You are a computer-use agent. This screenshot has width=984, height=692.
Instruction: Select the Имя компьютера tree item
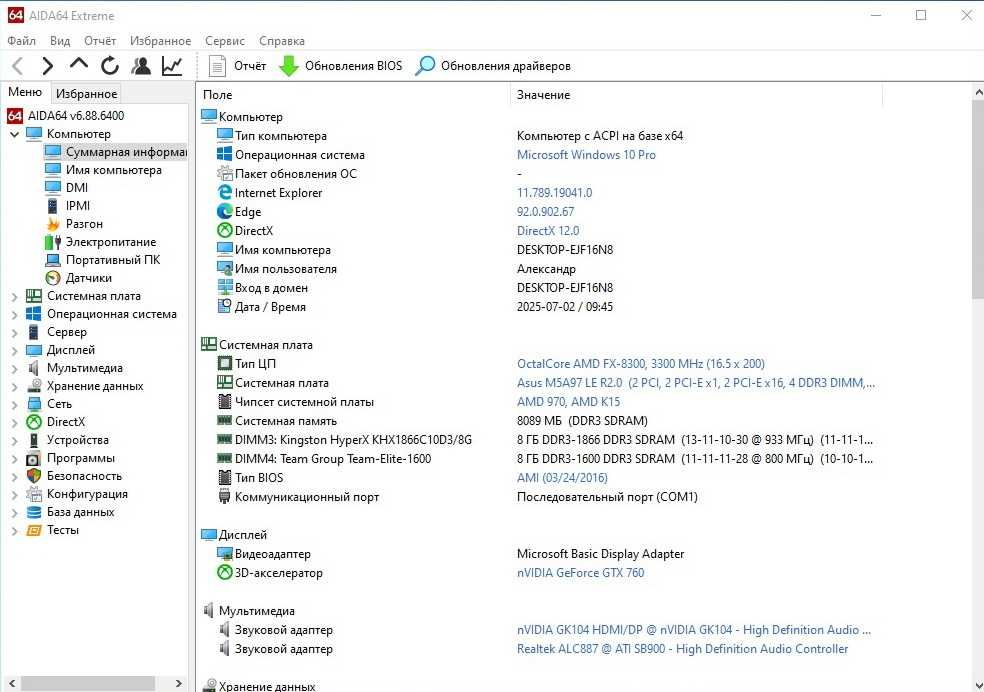click(x=114, y=169)
